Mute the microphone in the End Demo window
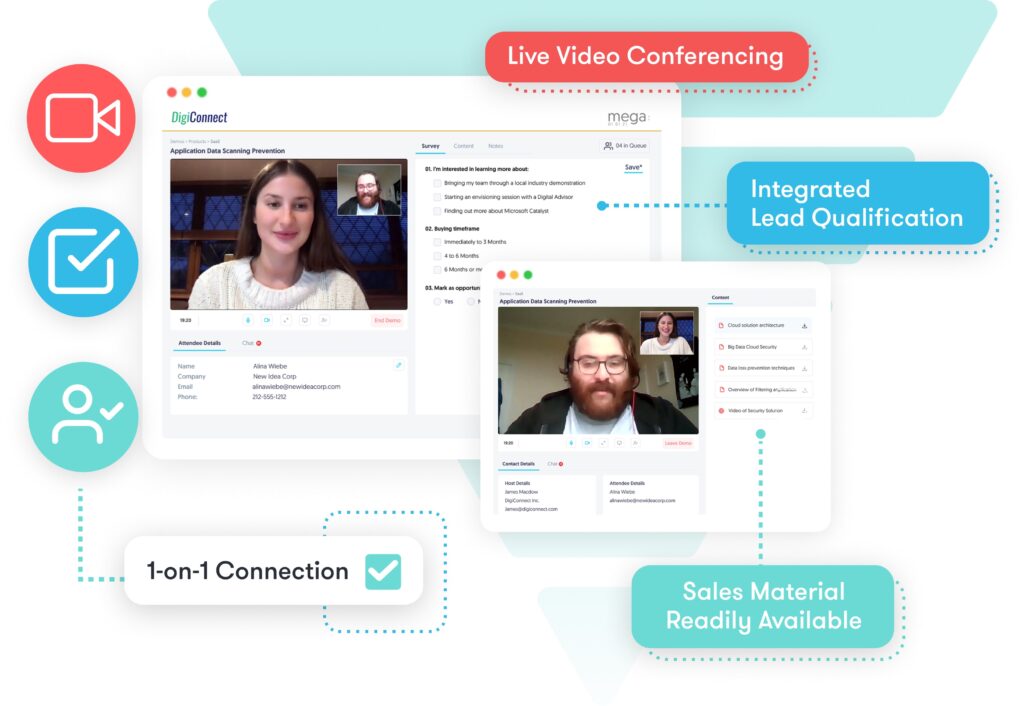 coord(249,320)
